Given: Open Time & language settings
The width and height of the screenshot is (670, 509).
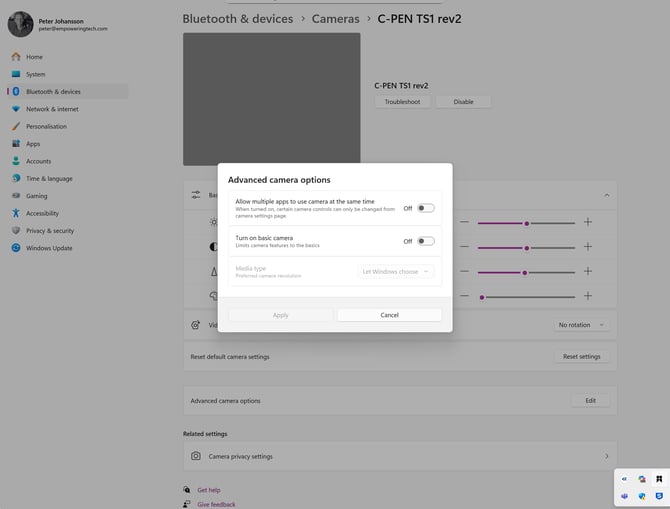Looking at the screenshot, I should 49,179.
